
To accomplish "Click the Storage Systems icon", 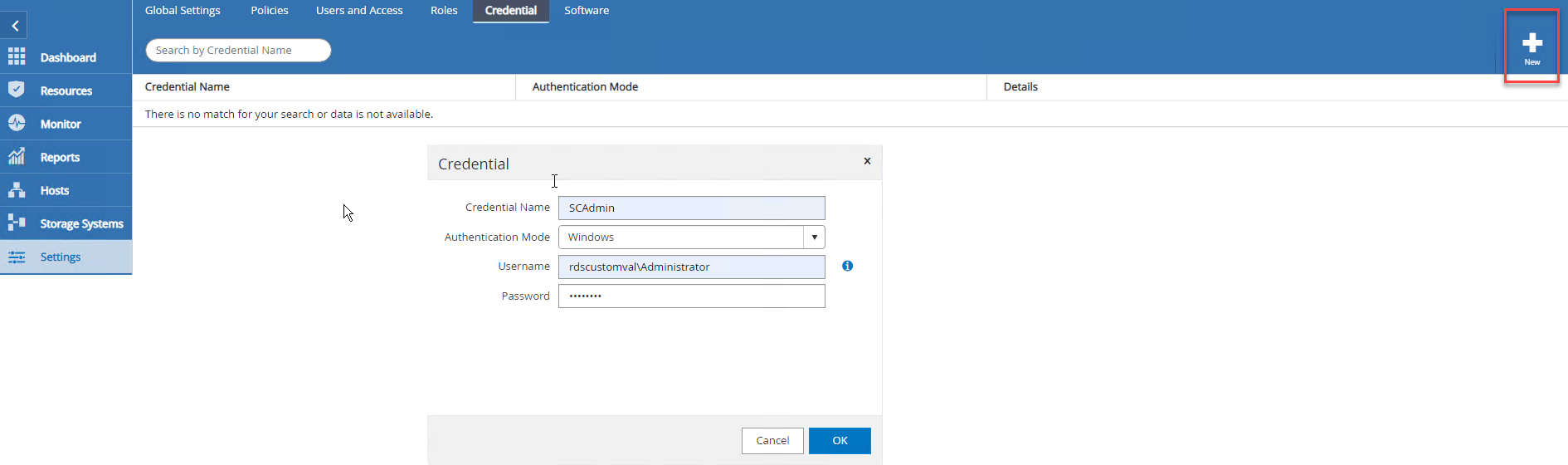I will [x=17, y=223].
